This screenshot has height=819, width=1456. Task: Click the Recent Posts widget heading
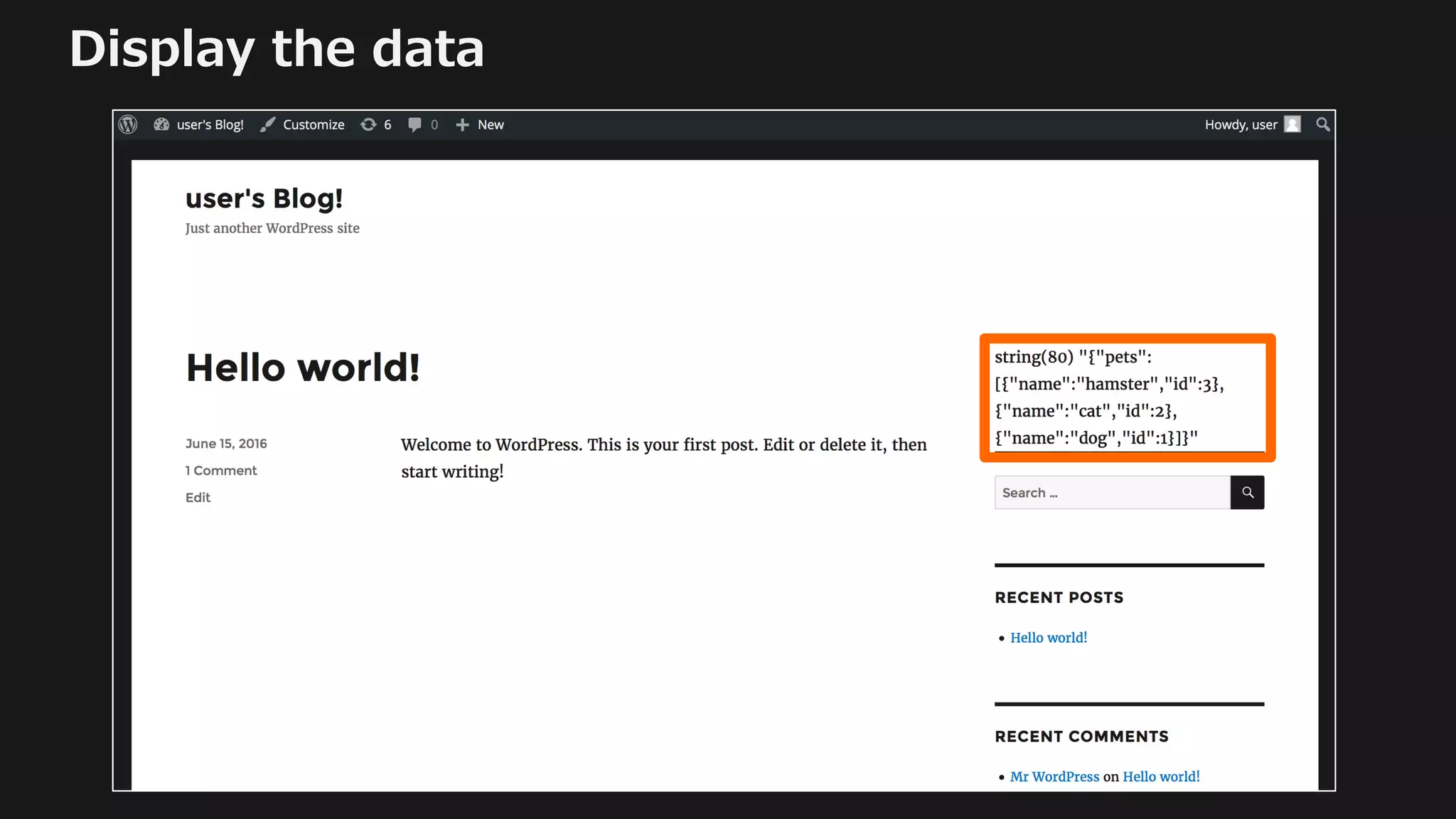point(1059,598)
